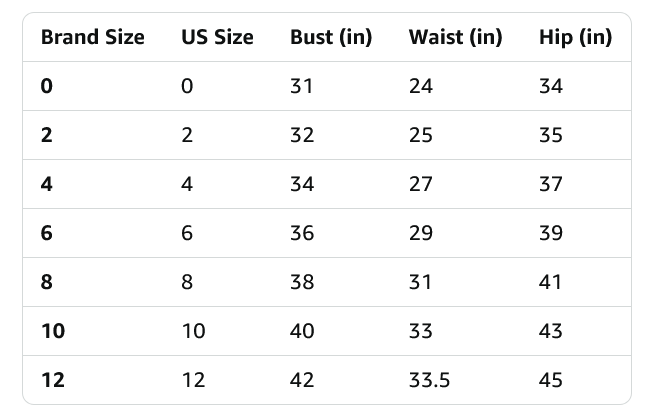The image size is (645, 415).
Task: Click the waist value 24 cell
Action: pyautogui.click(x=421, y=86)
